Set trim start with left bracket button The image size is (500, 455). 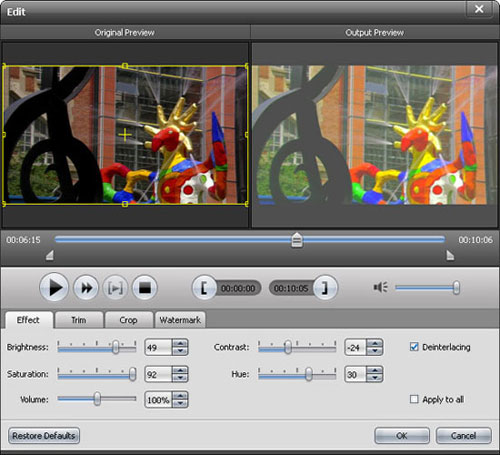point(204,288)
